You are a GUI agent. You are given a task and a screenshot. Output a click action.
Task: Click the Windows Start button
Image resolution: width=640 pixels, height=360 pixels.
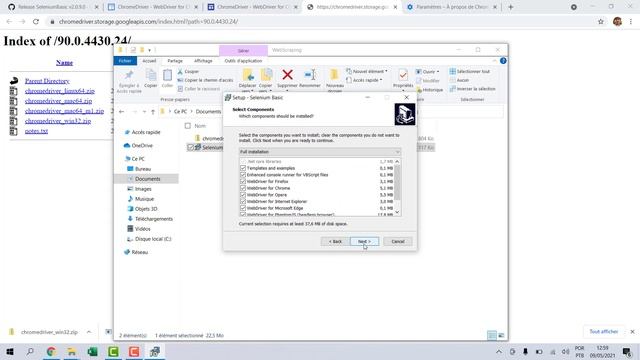[x=10, y=351]
